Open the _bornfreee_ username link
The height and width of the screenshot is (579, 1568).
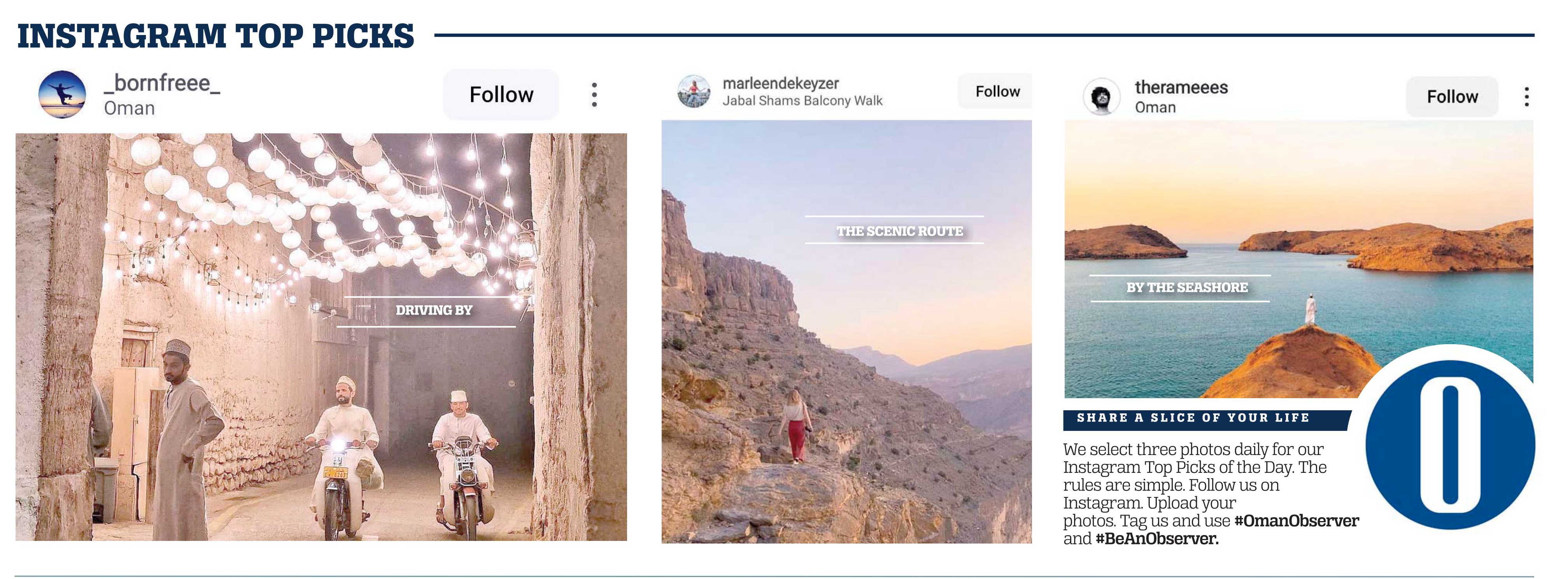coord(162,83)
